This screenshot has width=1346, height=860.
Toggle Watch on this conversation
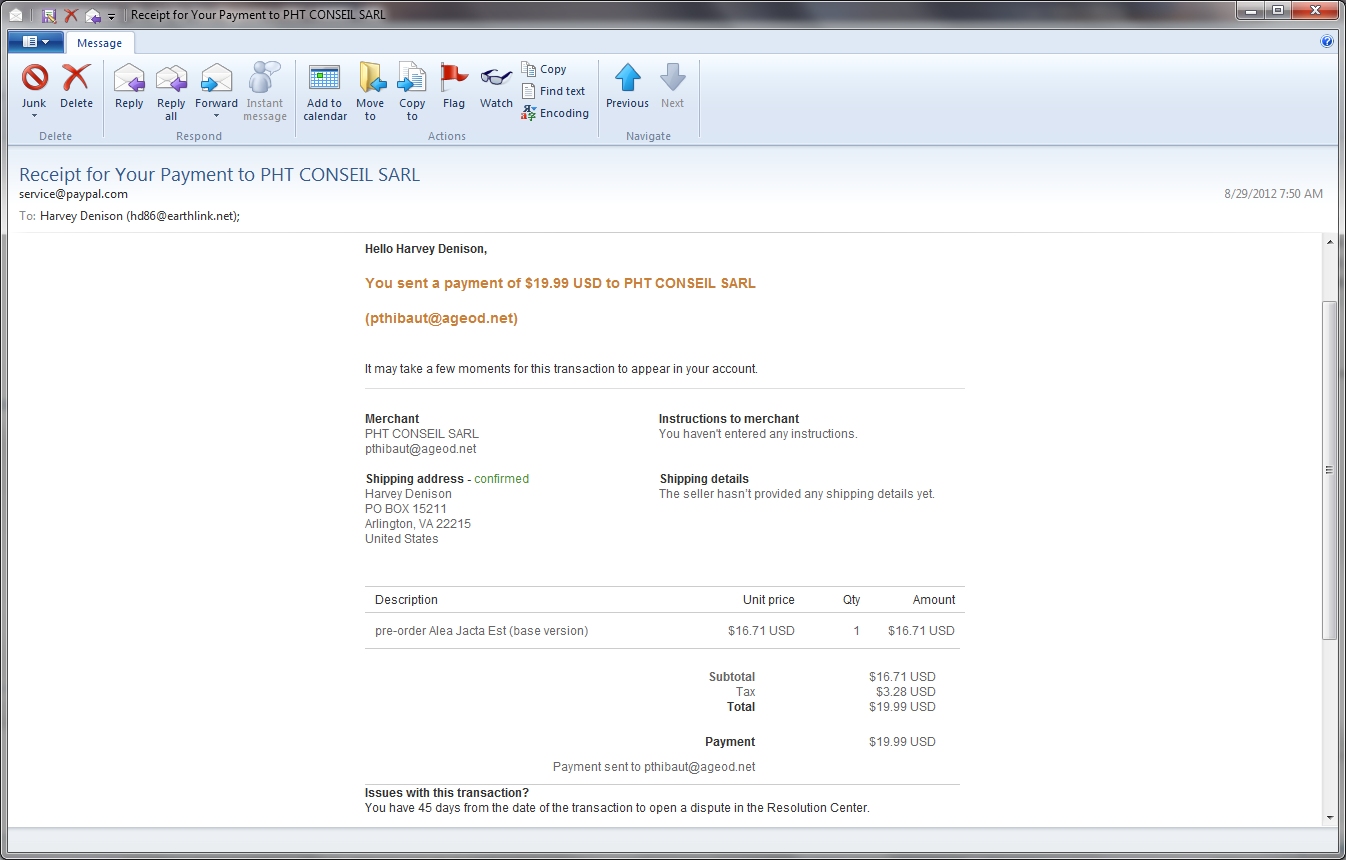pos(496,86)
